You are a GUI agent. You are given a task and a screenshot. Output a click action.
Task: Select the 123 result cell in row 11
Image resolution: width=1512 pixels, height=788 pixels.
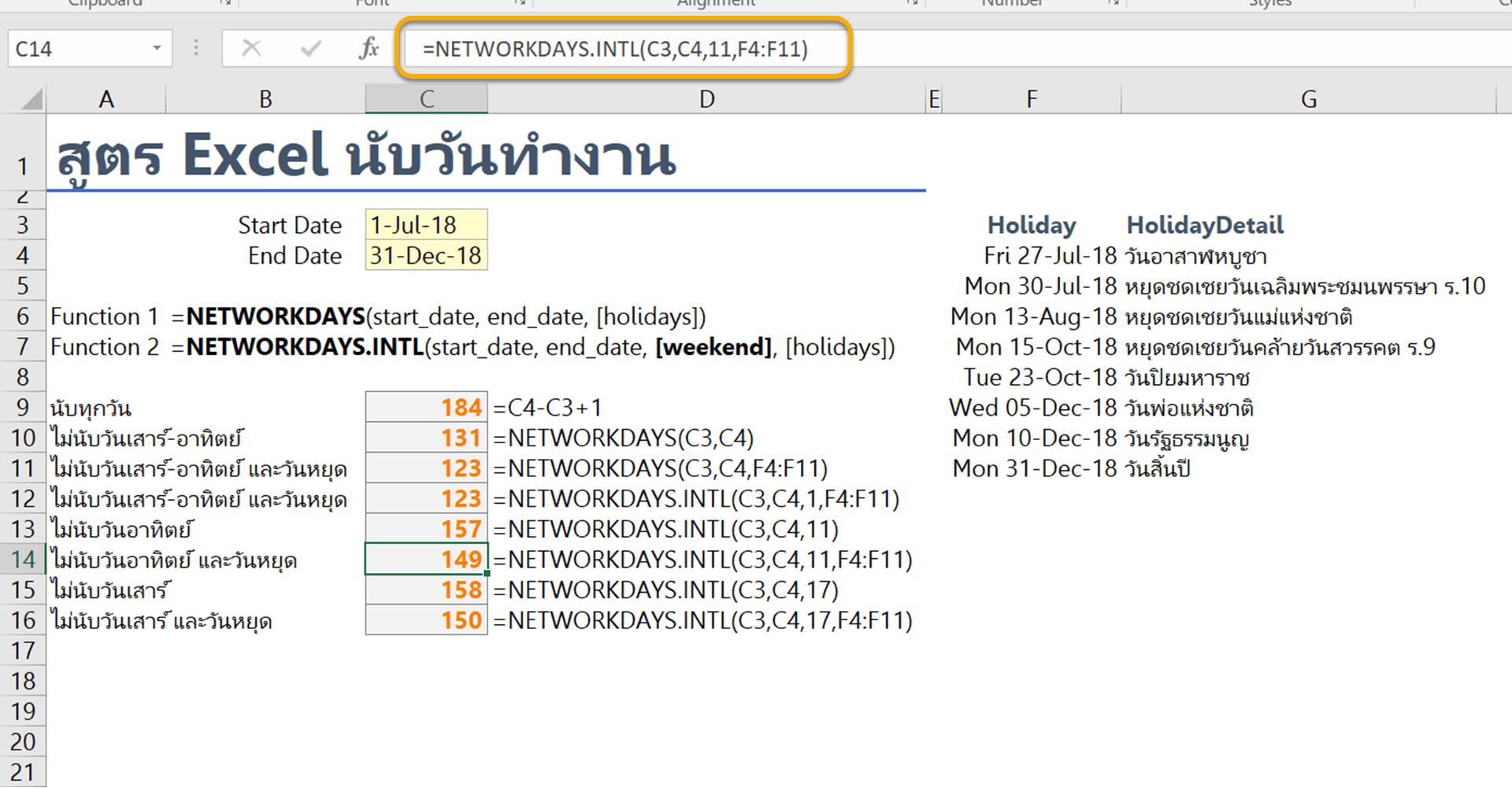pos(426,468)
